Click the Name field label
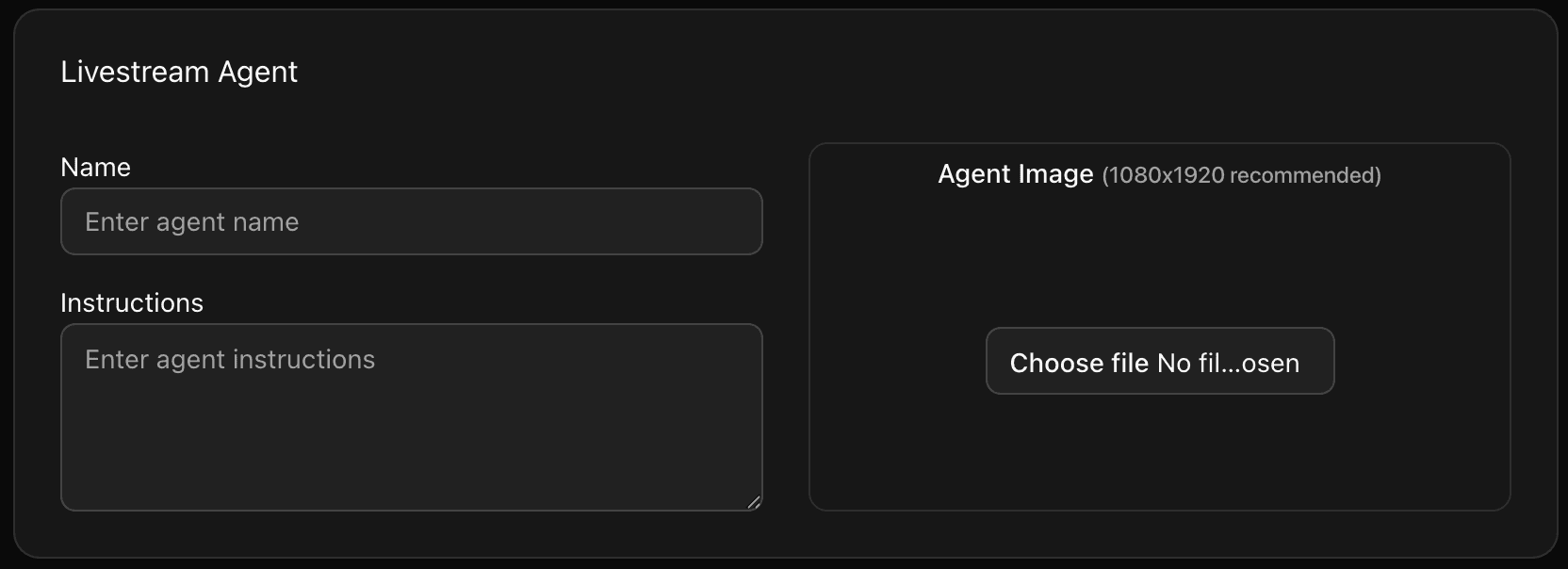This screenshot has width=1568, height=569. [x=95, y=168]
